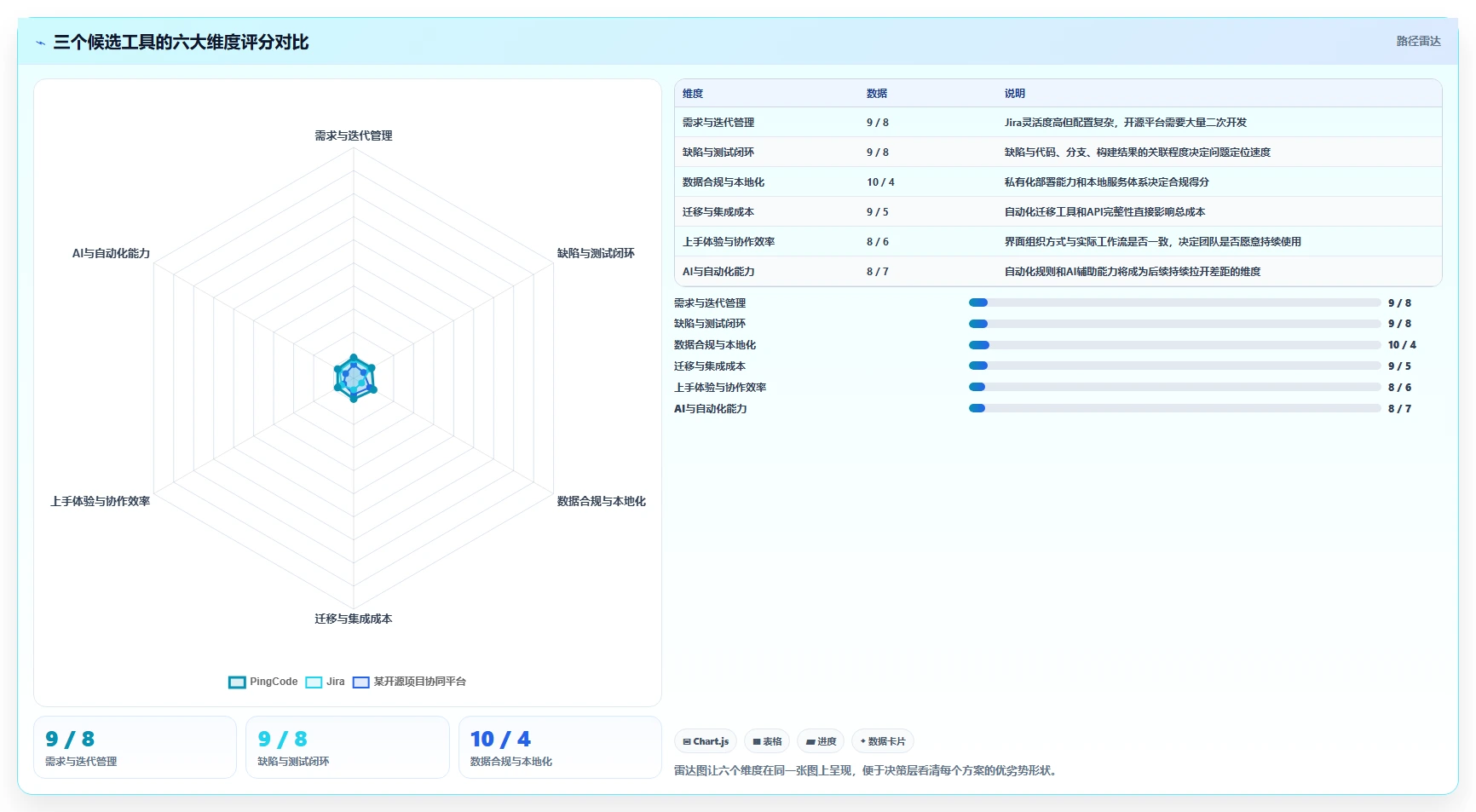Click the 需求与迭代管理 progress bar
Viewport: 1476px width, 812px height.
1174,302
